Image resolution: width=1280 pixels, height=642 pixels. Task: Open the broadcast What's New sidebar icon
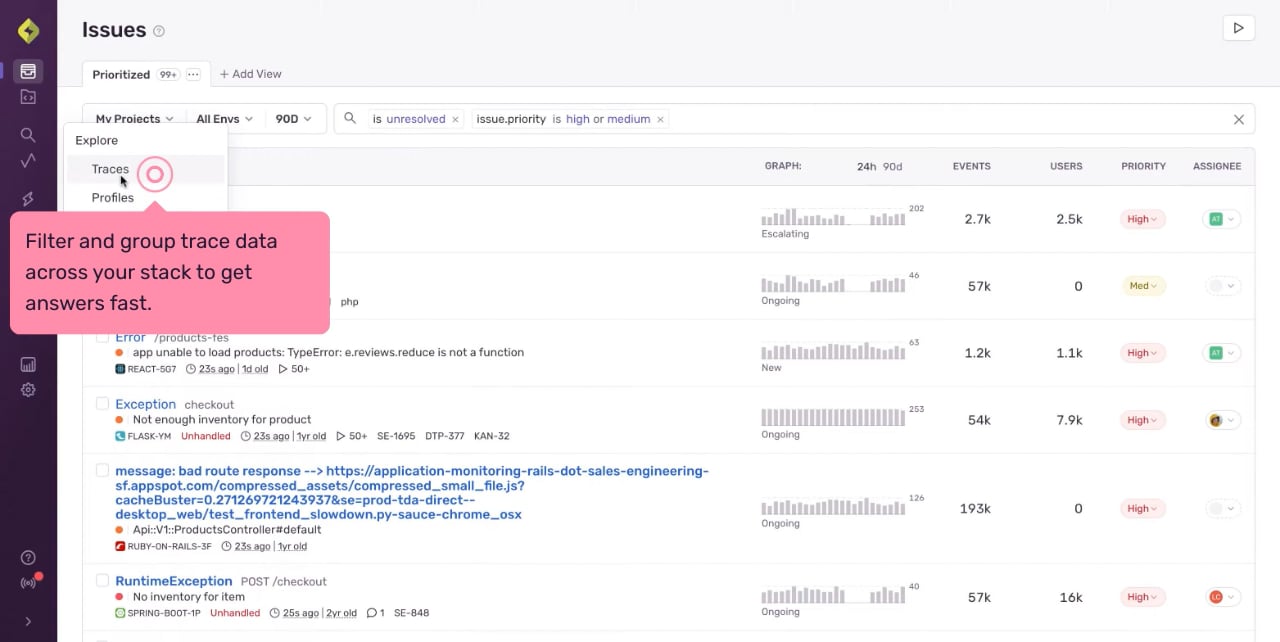pyautogui.click(x=28, y=583)
